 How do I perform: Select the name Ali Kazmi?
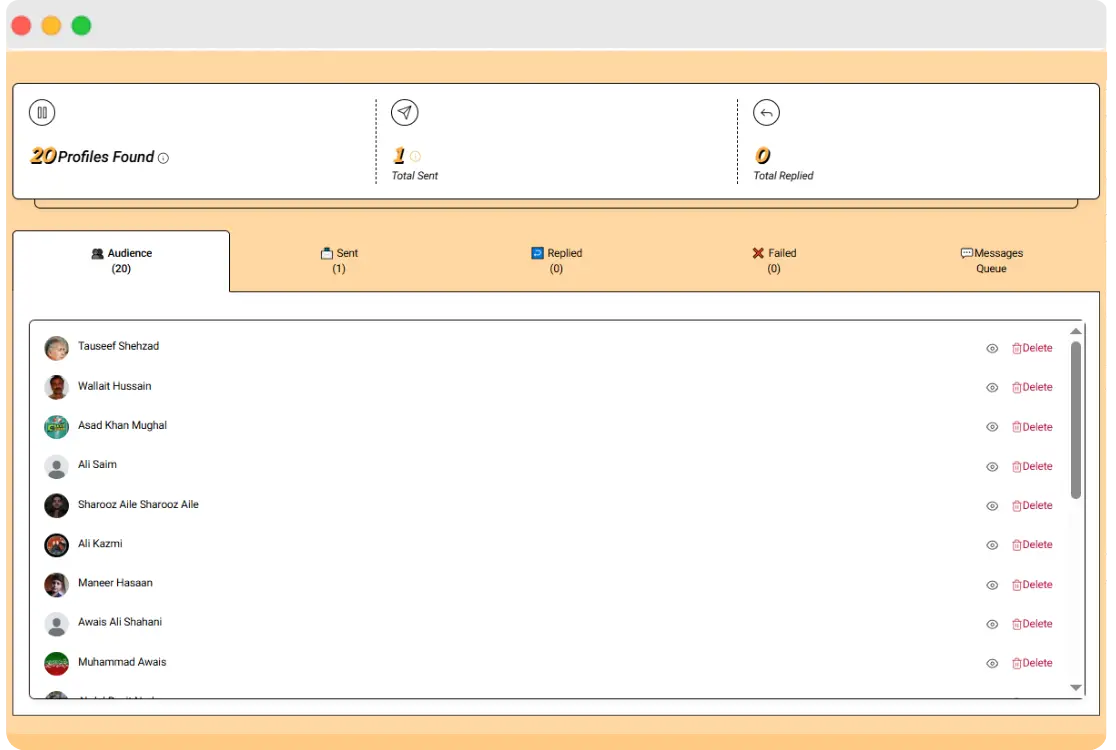[x=100, y=543]
